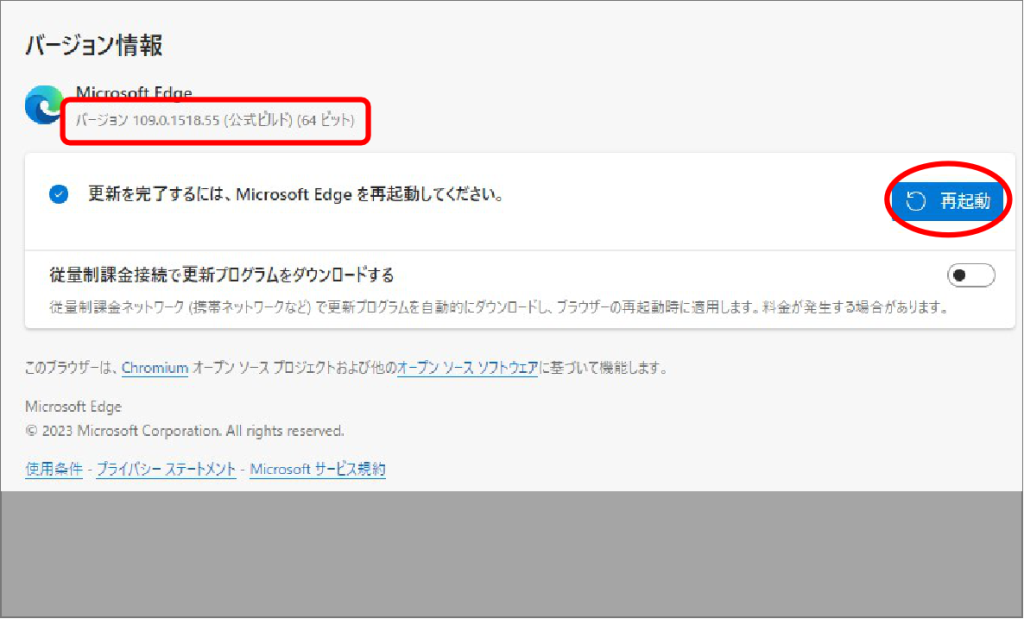Click the 再起動 restart button
This screenshot has width=1024, height=619.
pyautogui.click(x=948, y=200)
